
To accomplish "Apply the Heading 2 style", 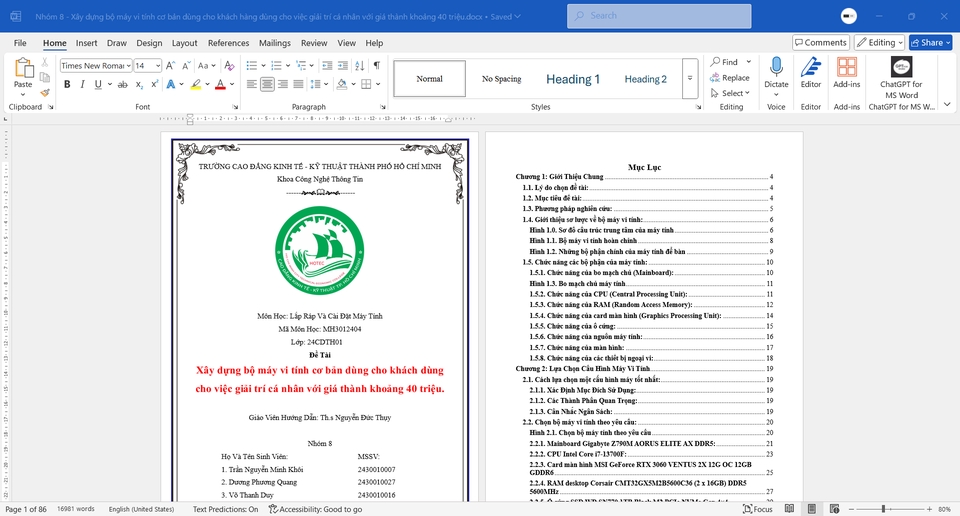I will [645, 79].
